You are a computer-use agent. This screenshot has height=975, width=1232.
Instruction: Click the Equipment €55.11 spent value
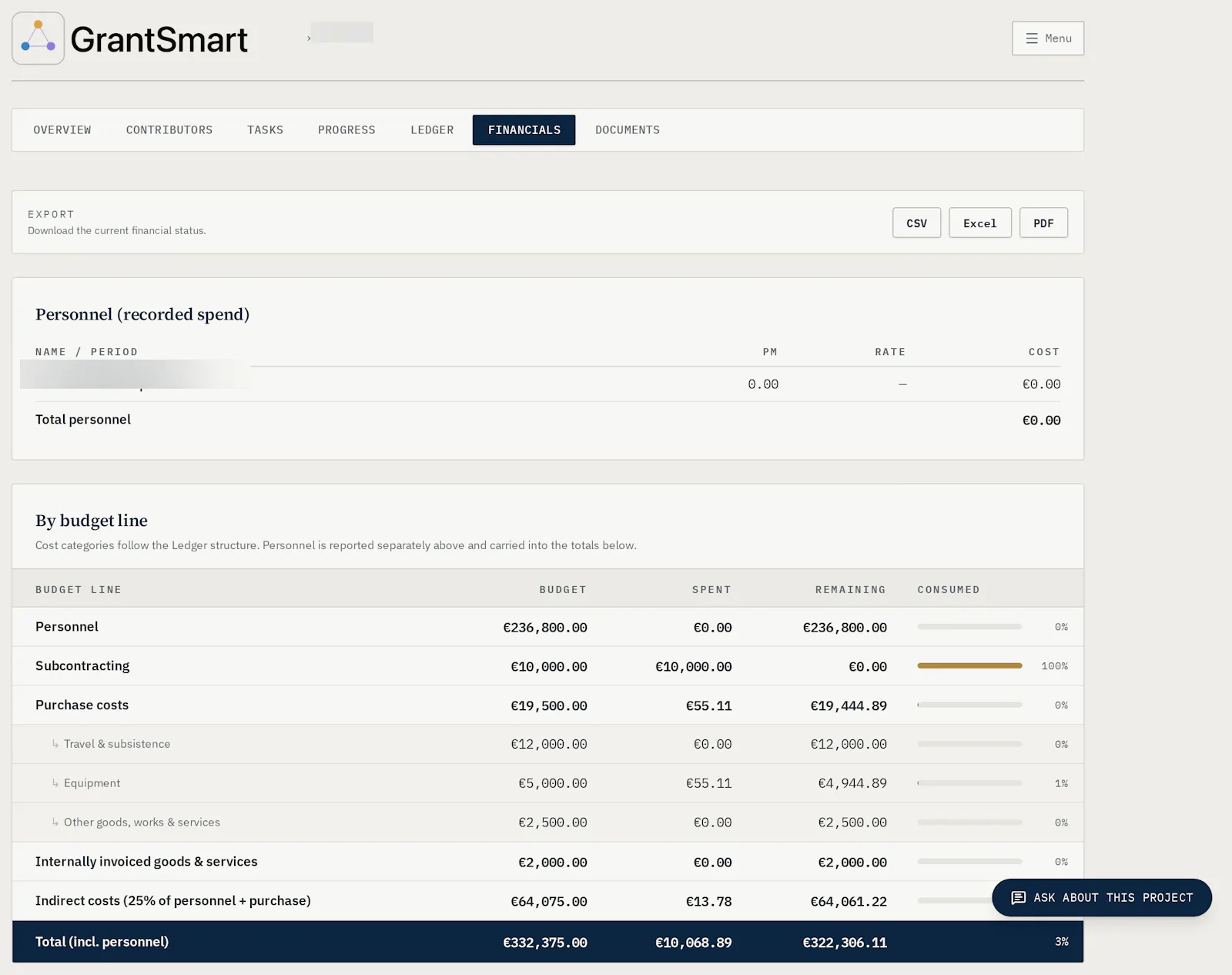pos(708,783)
